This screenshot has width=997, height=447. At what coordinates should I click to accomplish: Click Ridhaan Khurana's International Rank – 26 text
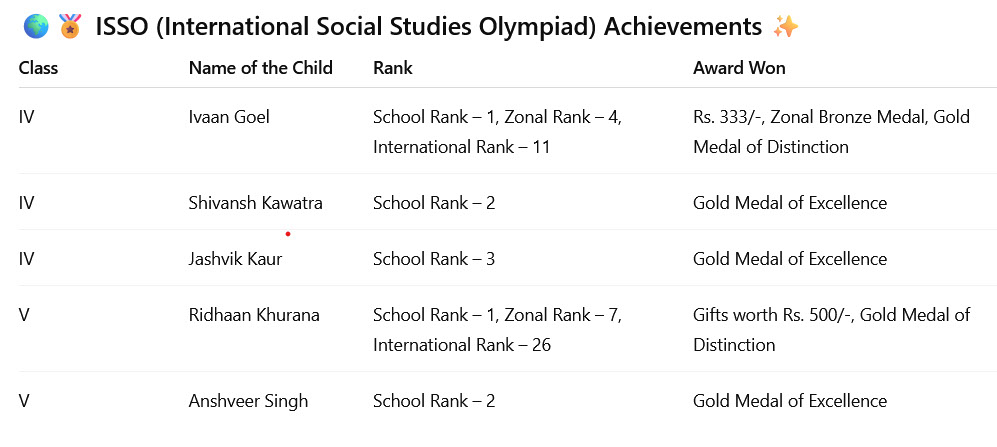coord(462,345)
